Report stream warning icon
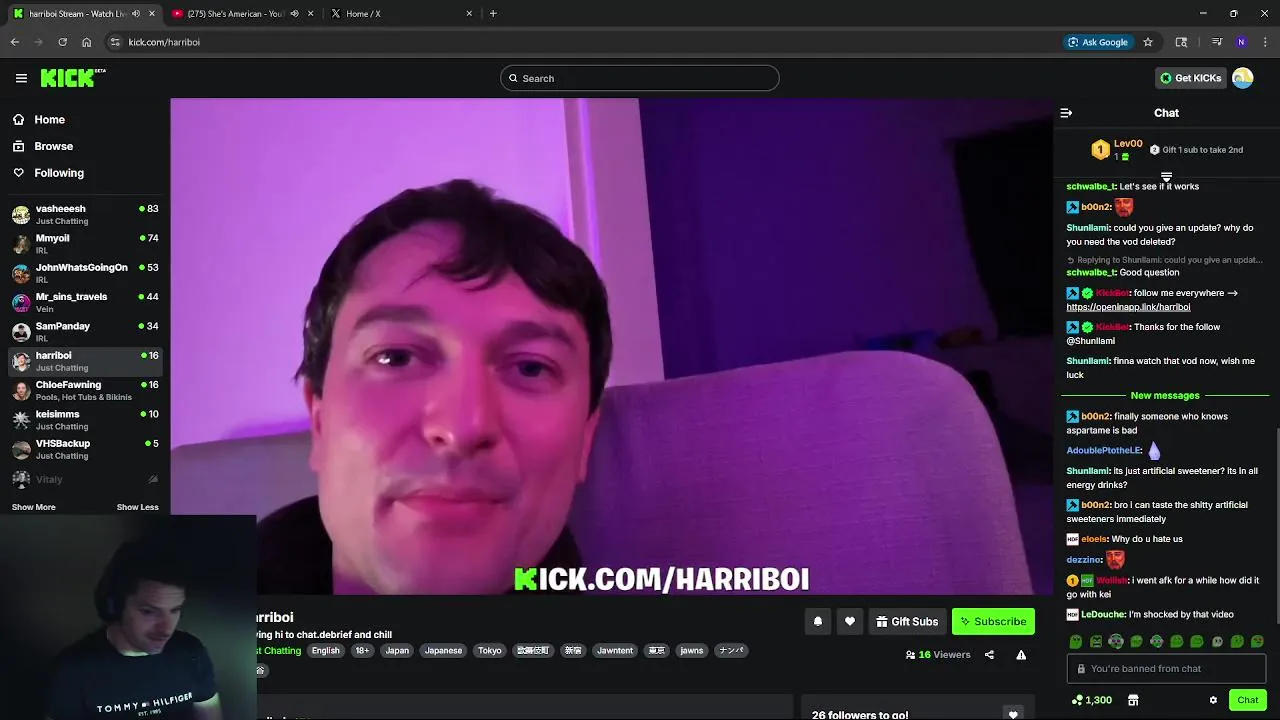1280x720 pixels. tap(1021, 655)
